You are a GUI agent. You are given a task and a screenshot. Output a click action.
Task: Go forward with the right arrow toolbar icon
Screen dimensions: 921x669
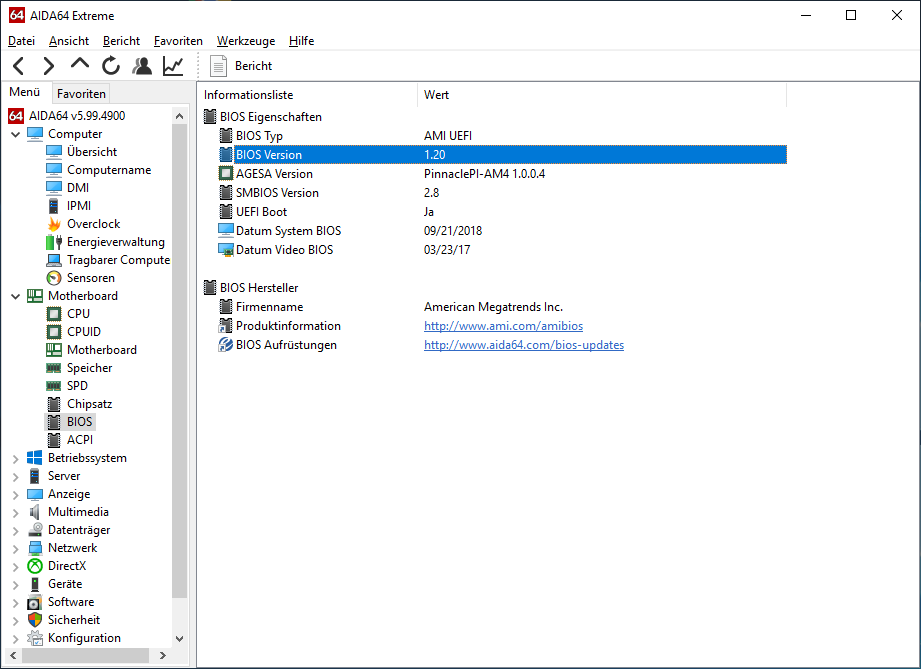point(49,66)
